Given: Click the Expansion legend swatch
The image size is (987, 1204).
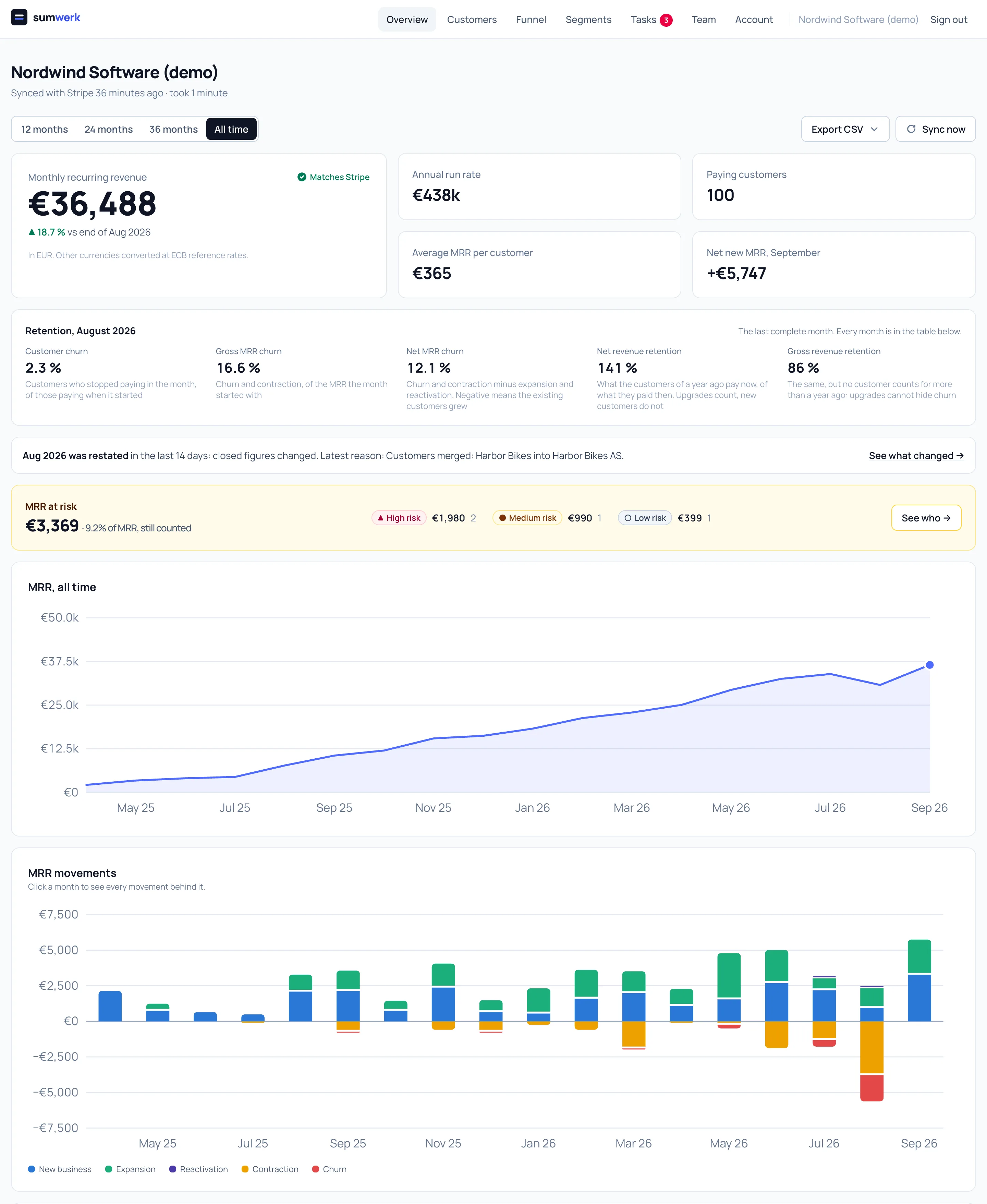Looking at the screenshot, I should click(x=109, y=1169).
